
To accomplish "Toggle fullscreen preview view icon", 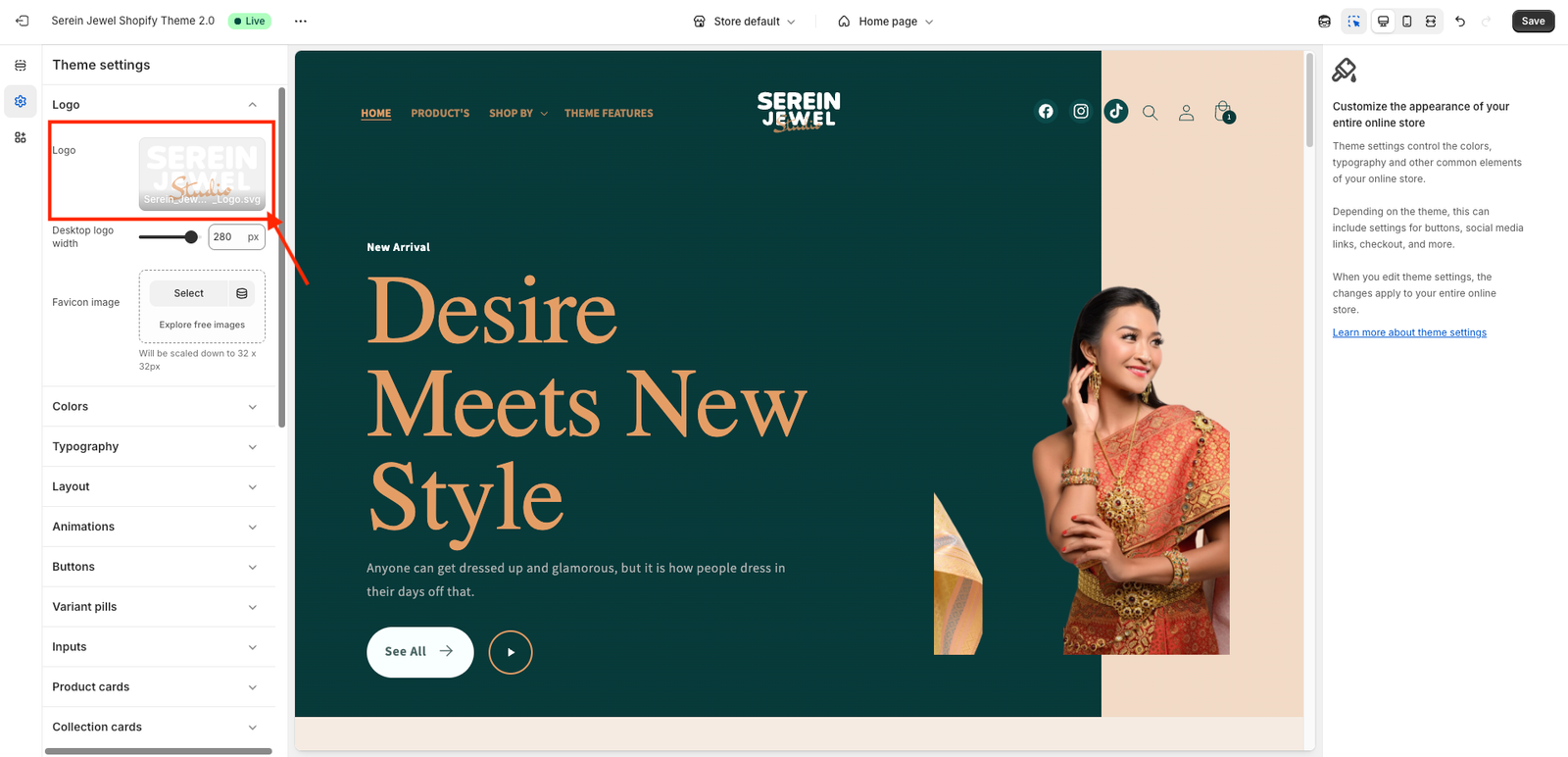I will (1431, 21).
